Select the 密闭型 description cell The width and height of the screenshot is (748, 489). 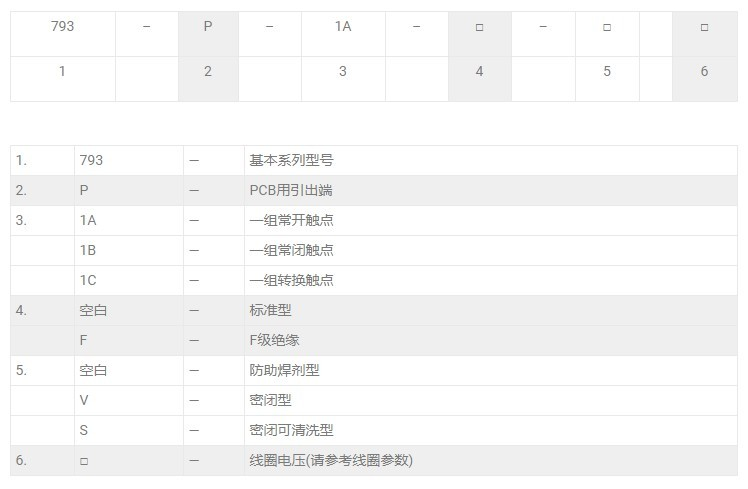pos(270,400)
